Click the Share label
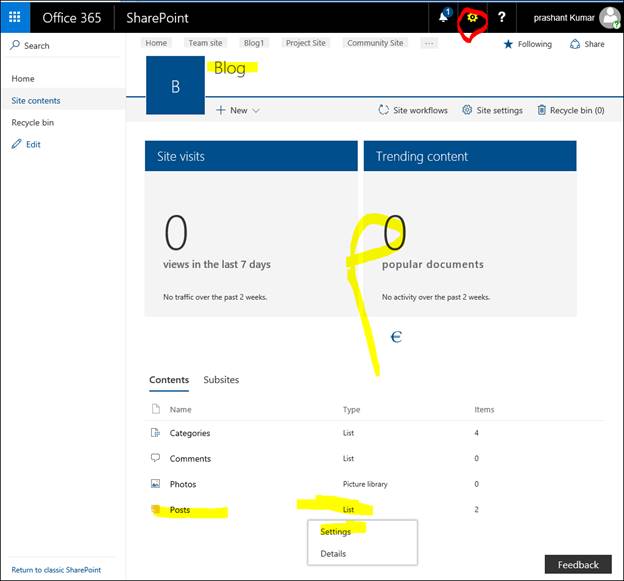The height and width of the screenshot is (581, 624). point(594,44)
